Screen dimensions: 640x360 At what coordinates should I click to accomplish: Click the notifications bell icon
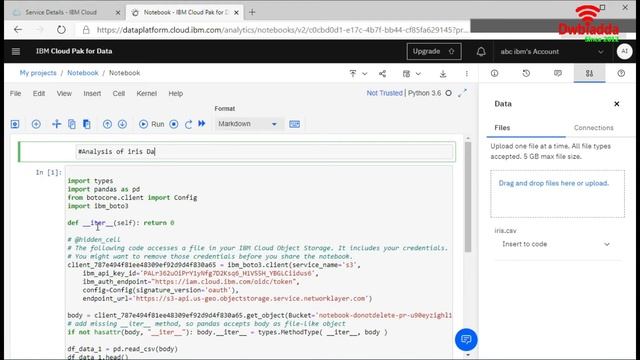pos(481,51)
